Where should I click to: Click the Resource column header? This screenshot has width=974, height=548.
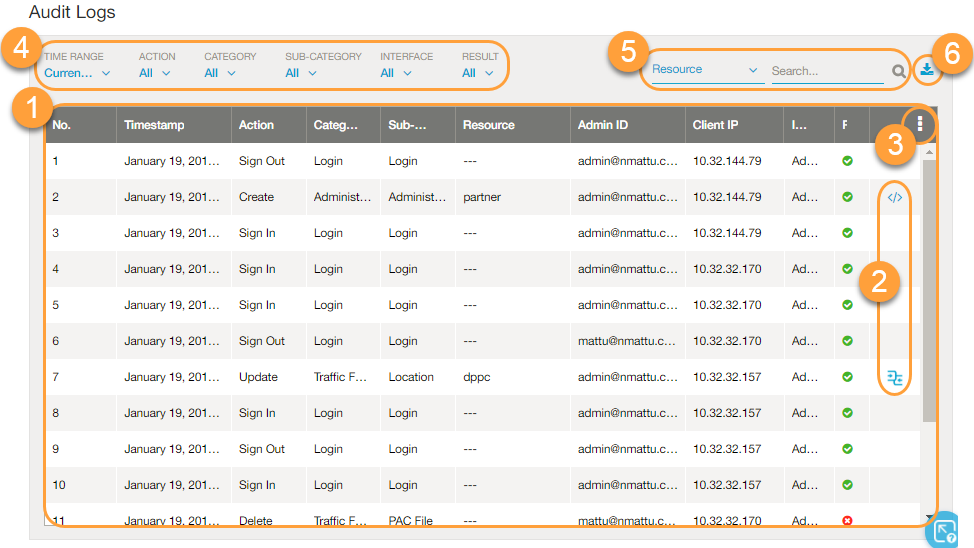512,125
